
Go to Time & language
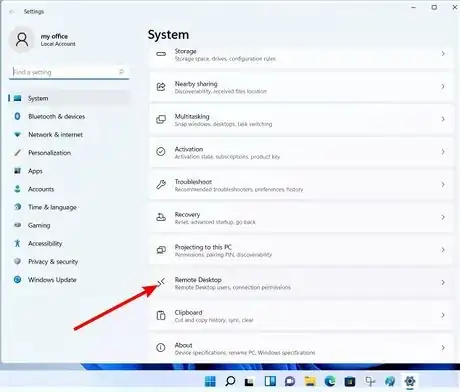coord(69,207)
